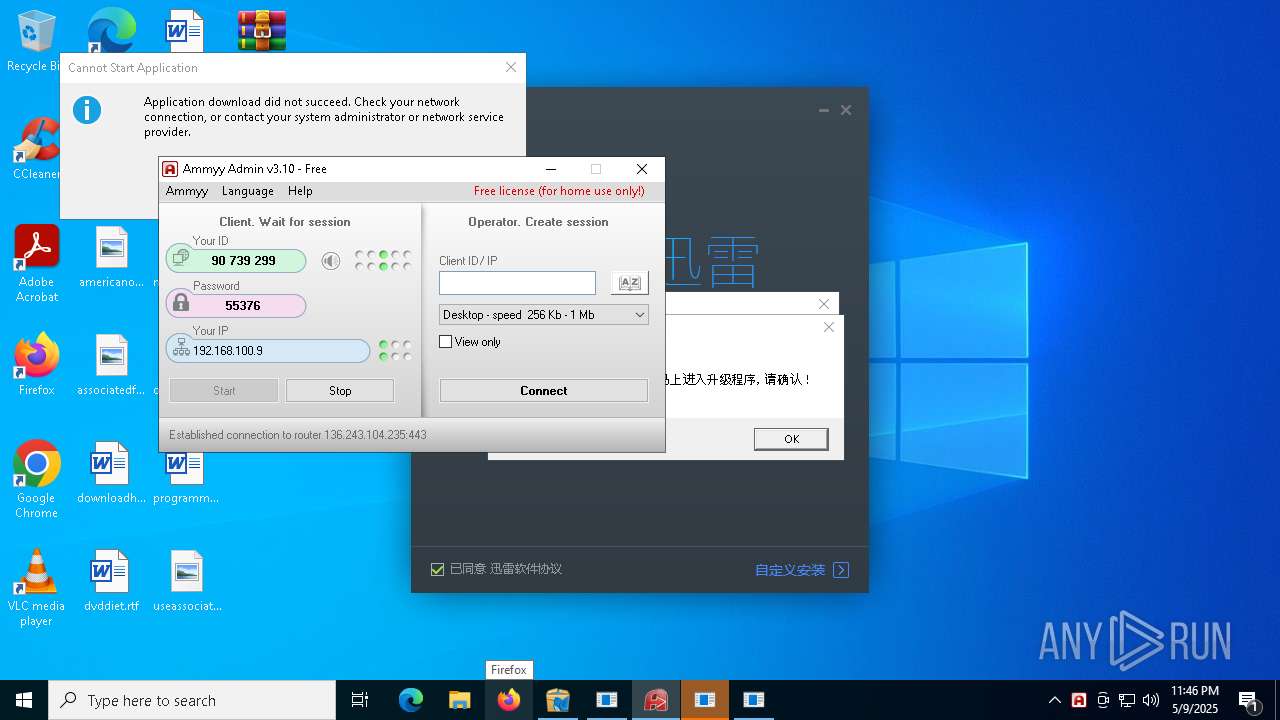Expand the Desktop speed dropdown
This screenshot has height=720, width=1280.
click(x=544, y=315)
